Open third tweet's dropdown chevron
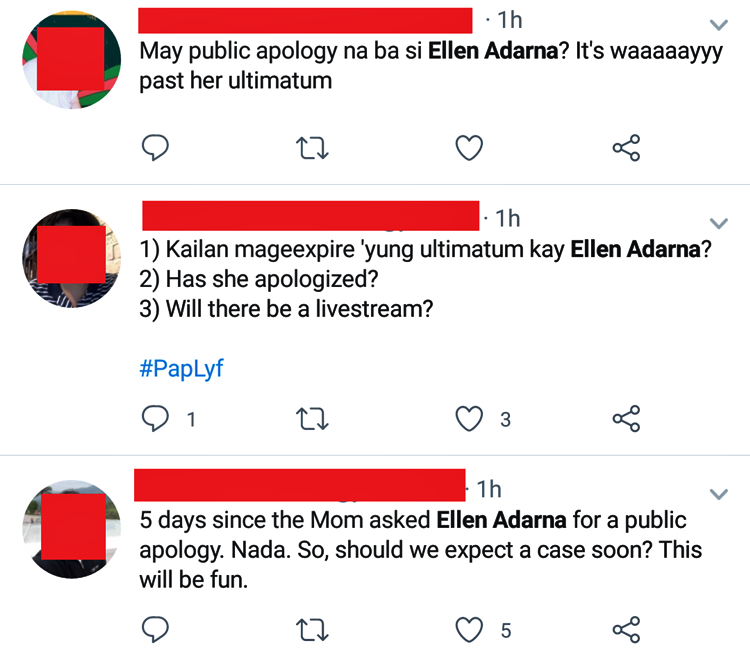Viewport: 750px width, 661px height. tap(718, 494)
